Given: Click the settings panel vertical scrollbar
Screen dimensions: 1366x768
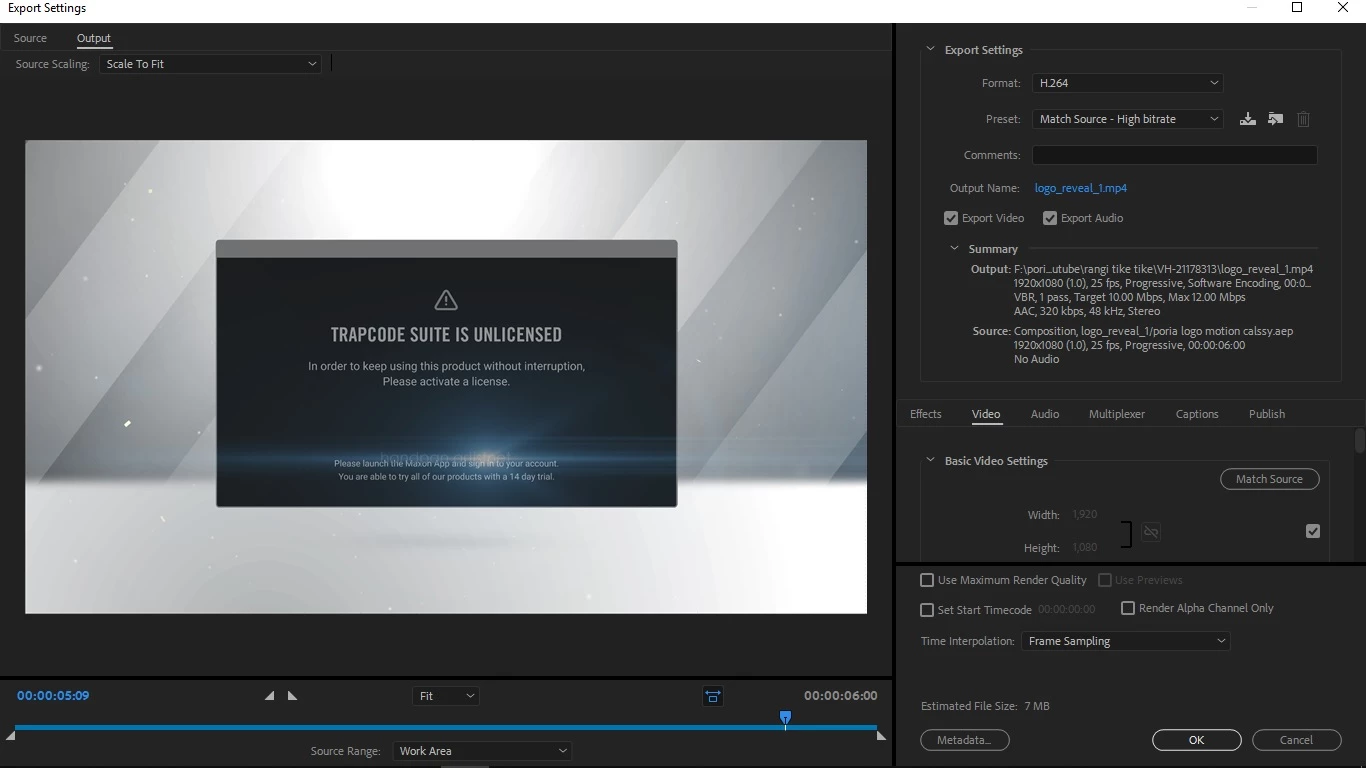Looking at the screenshot, I should pyautogui.click(x=1359, y=441).
